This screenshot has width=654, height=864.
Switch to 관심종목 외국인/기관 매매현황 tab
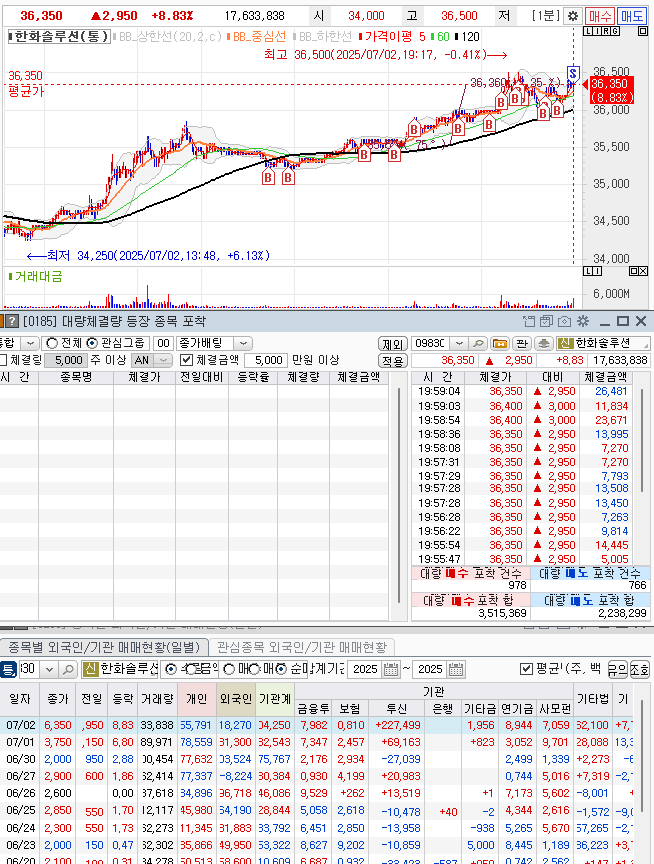(302, 646)
